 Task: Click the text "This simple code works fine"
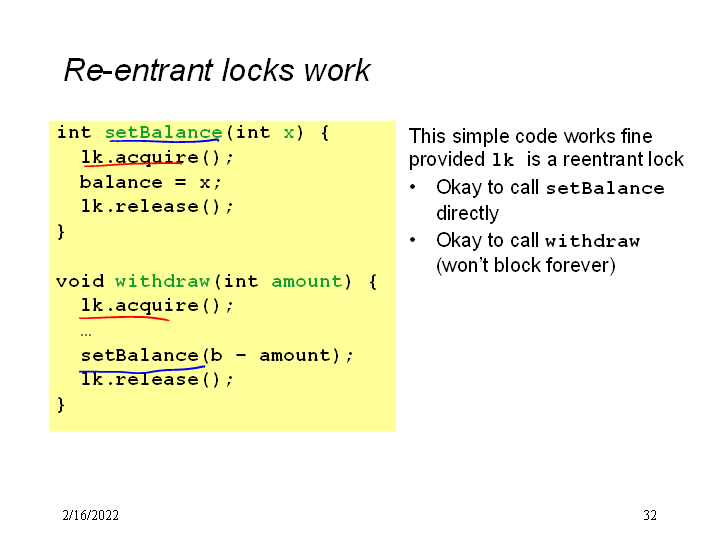pyautogui.click(x=530, y=136)
